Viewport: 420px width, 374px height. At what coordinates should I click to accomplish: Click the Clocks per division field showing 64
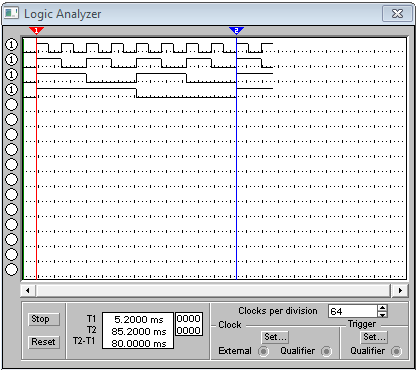[x=353, y=311]
